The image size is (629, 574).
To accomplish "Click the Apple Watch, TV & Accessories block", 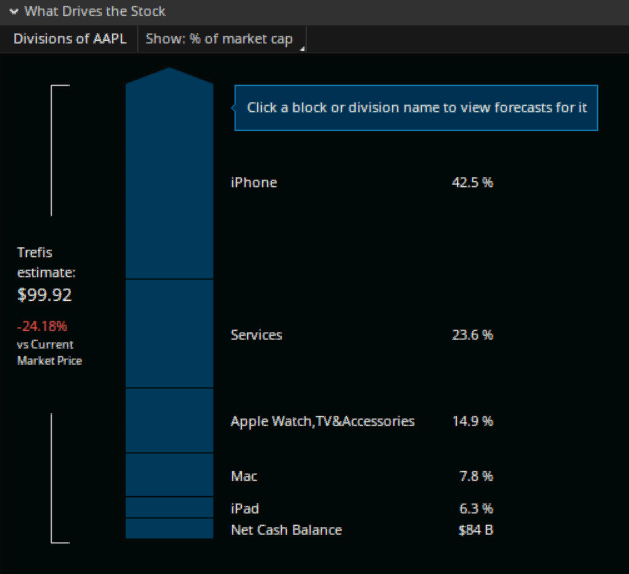I will coord(169,421).
